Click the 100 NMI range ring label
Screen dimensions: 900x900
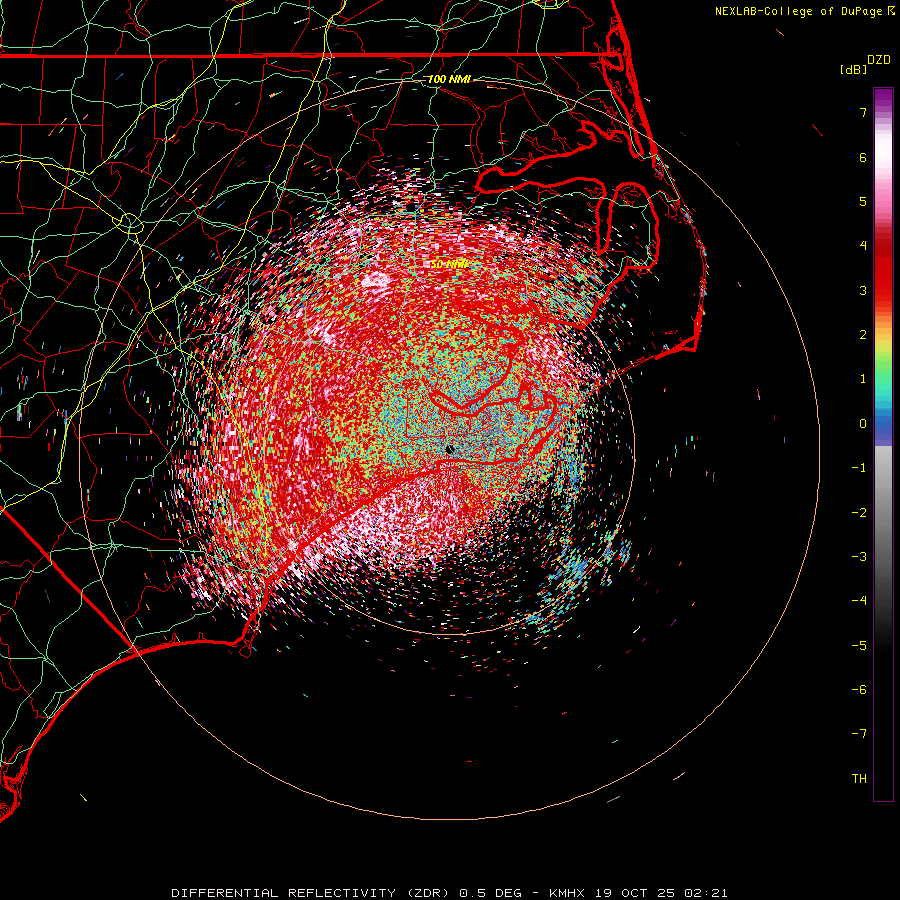pos(449,79)
